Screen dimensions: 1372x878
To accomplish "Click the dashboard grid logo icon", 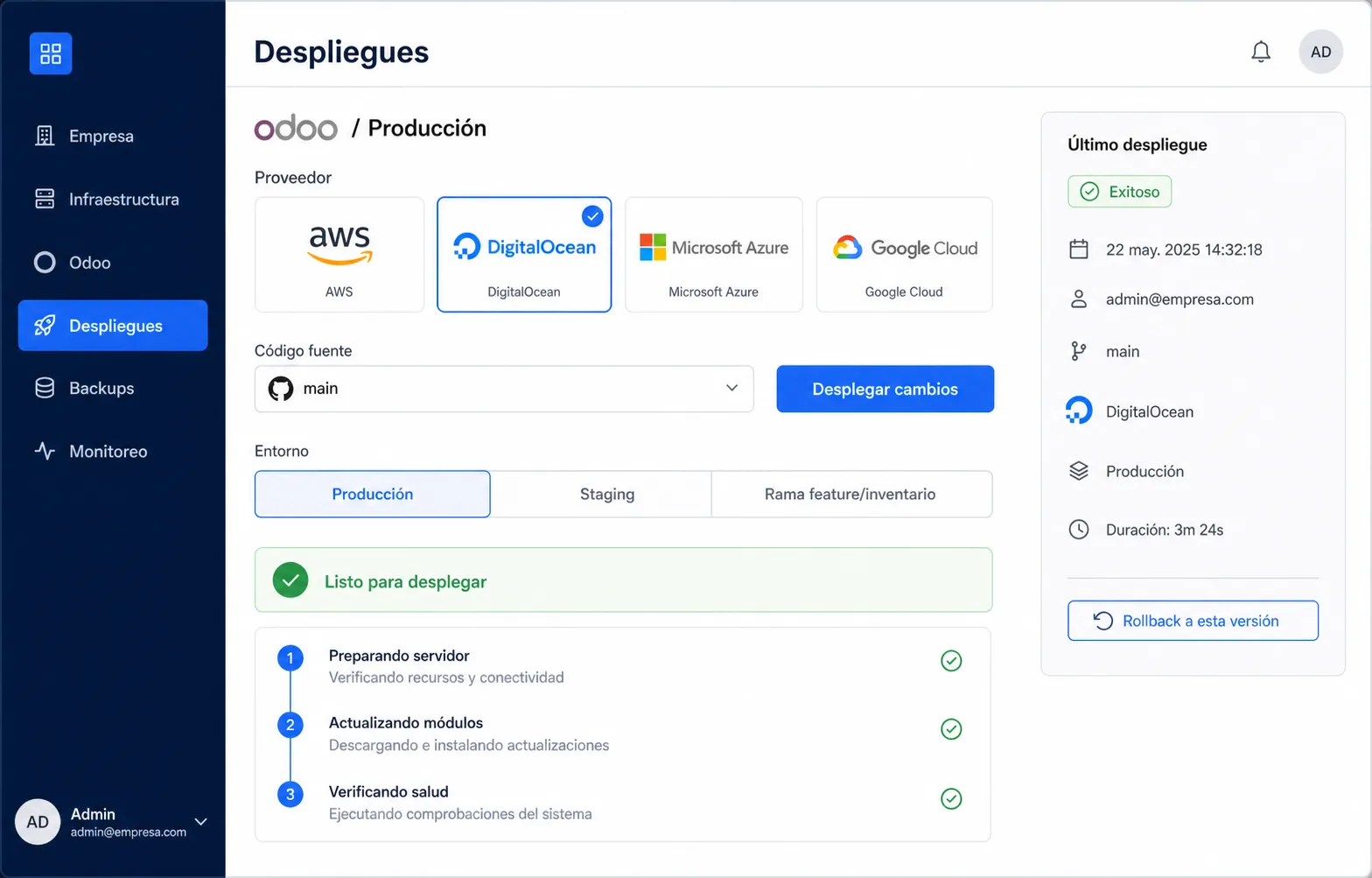I will [51, 53].
